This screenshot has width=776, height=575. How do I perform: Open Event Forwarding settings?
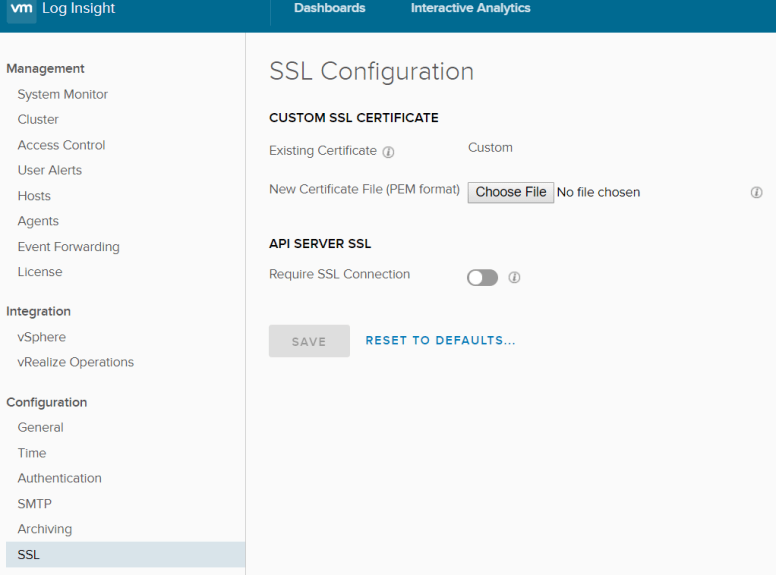(x=68, y=247)
